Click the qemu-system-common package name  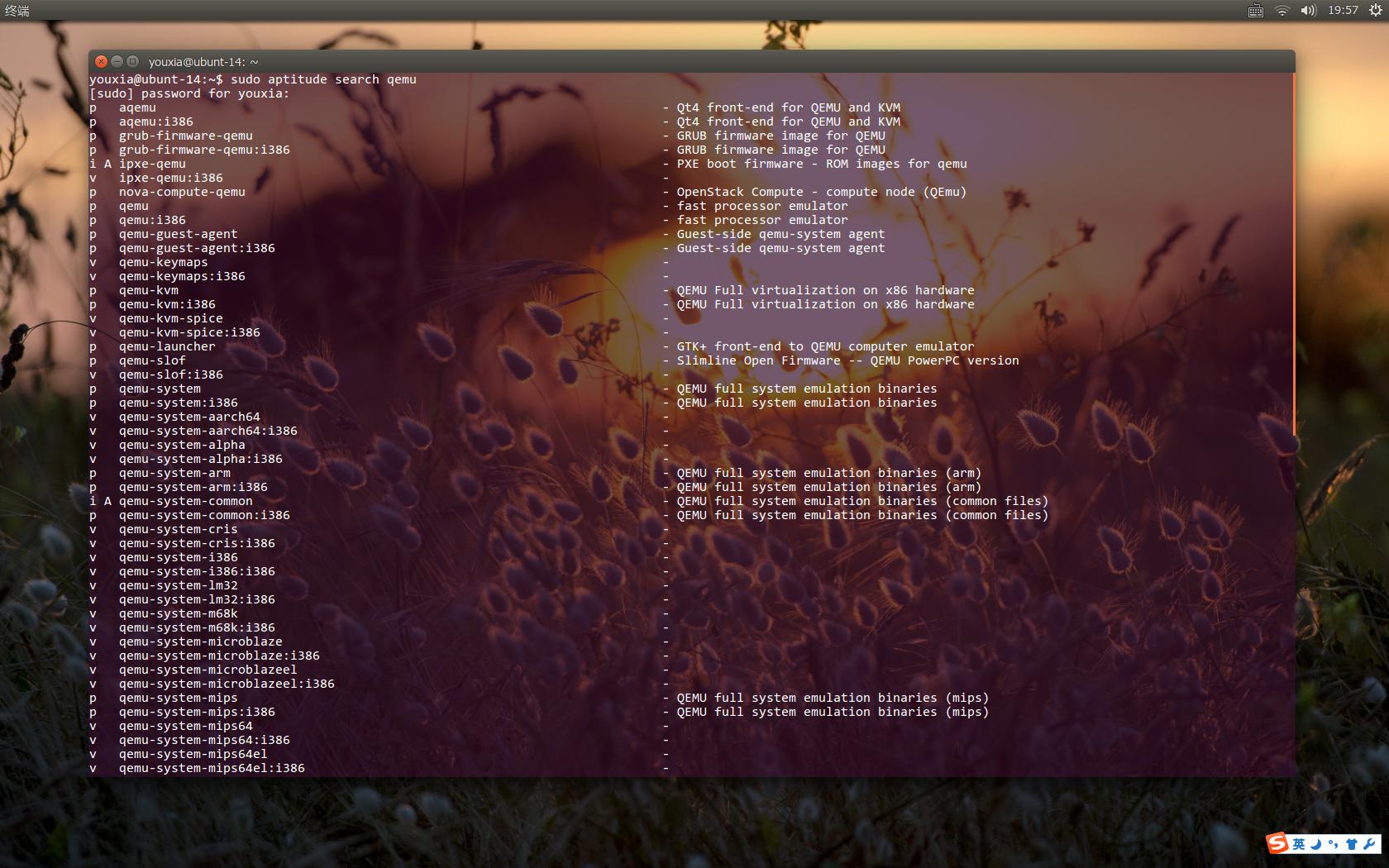186,501
